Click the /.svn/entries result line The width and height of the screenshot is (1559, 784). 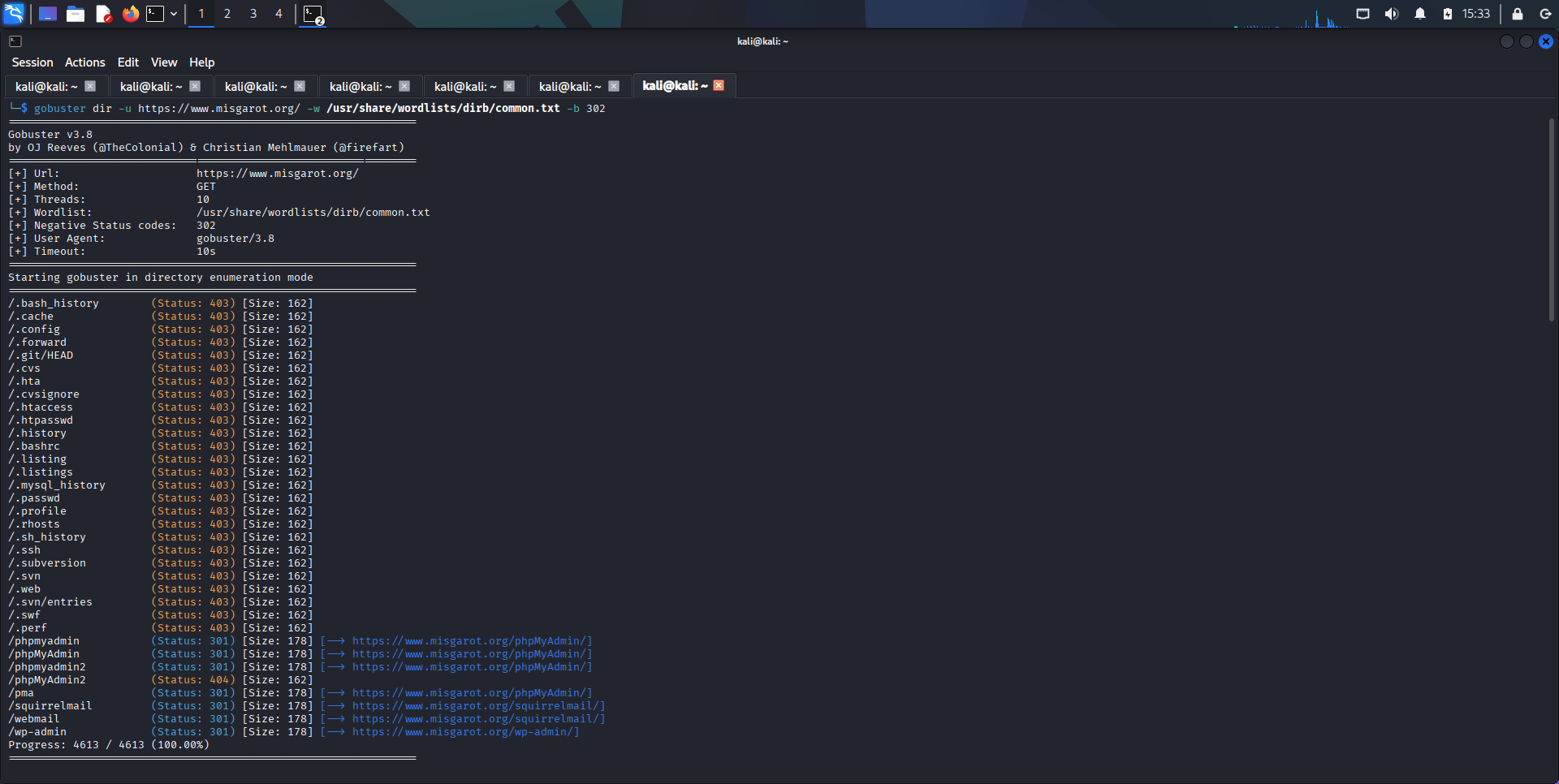tap(161, 602)
